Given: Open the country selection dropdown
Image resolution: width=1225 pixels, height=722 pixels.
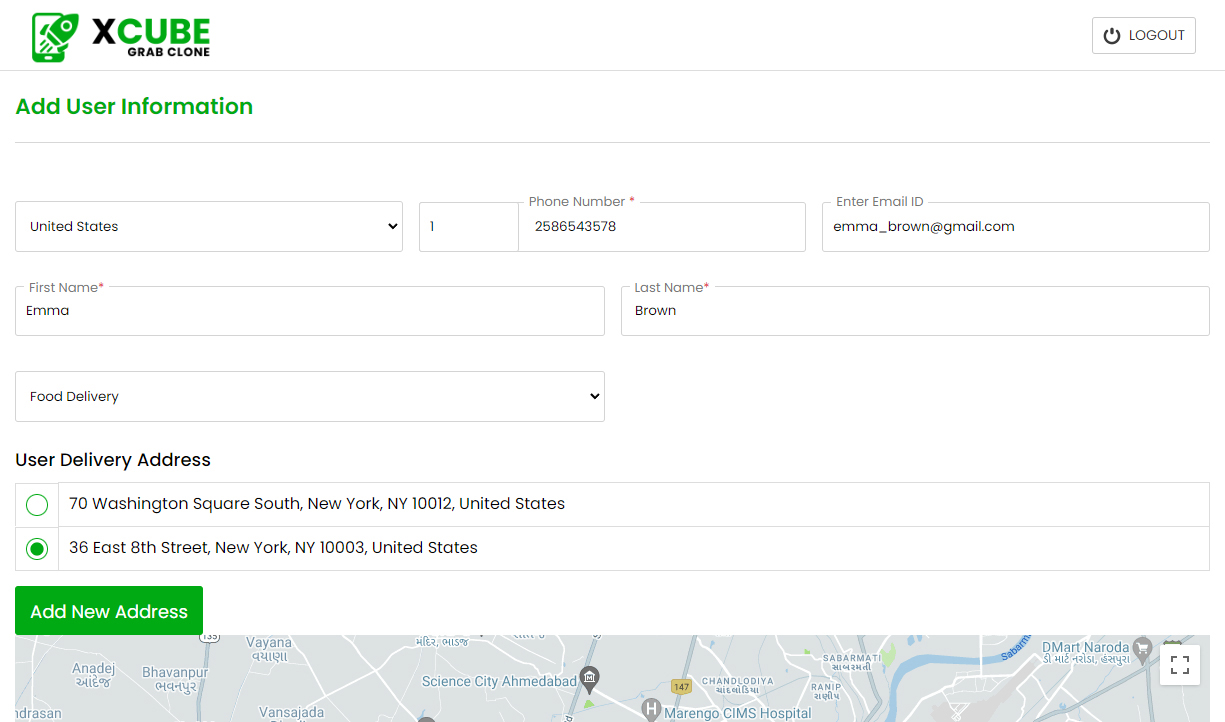Looking at the screenshot, I should coord(209,226).
